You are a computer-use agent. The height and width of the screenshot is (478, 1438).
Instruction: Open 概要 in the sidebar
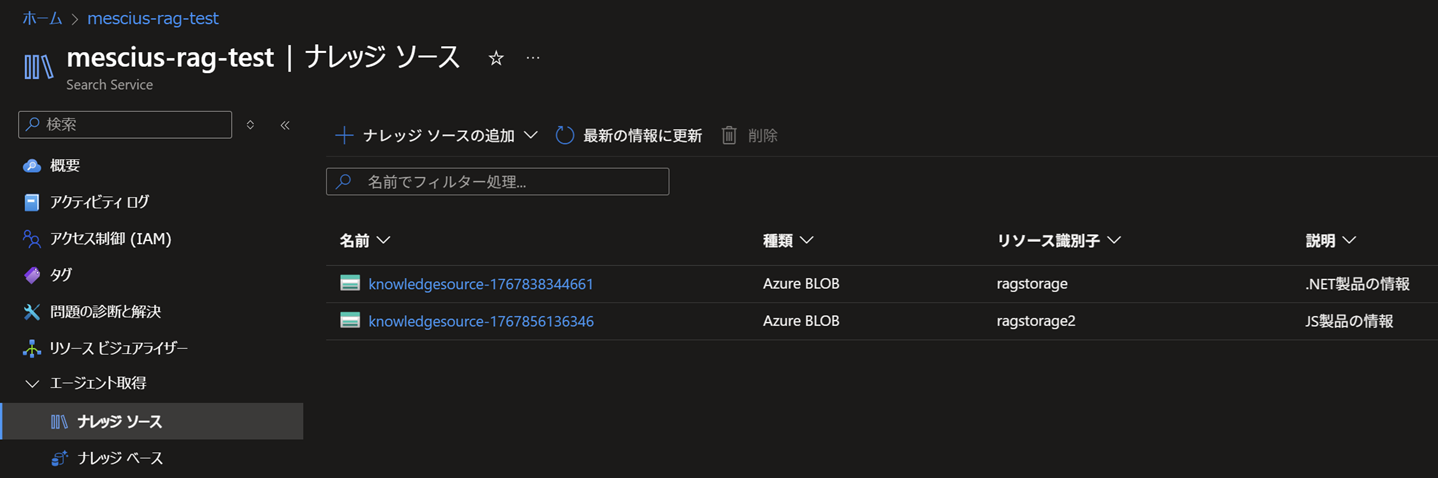[65, 166]
